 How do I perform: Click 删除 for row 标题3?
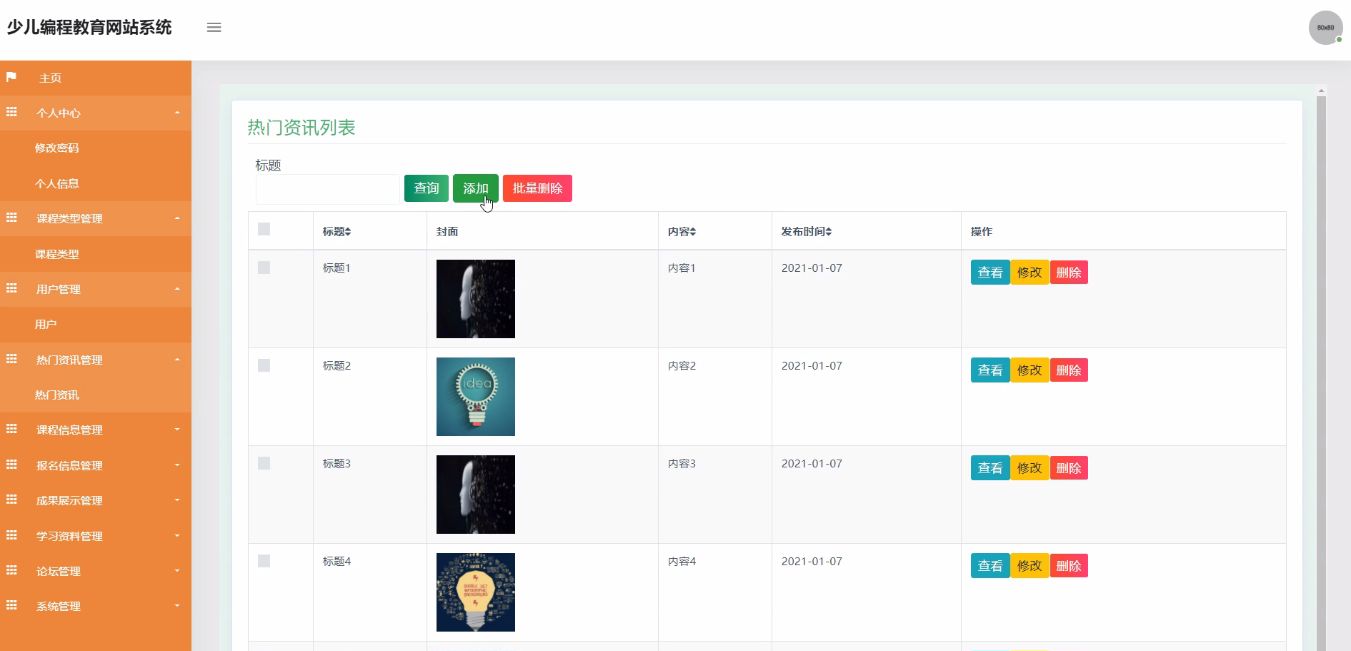[1069, 468]
